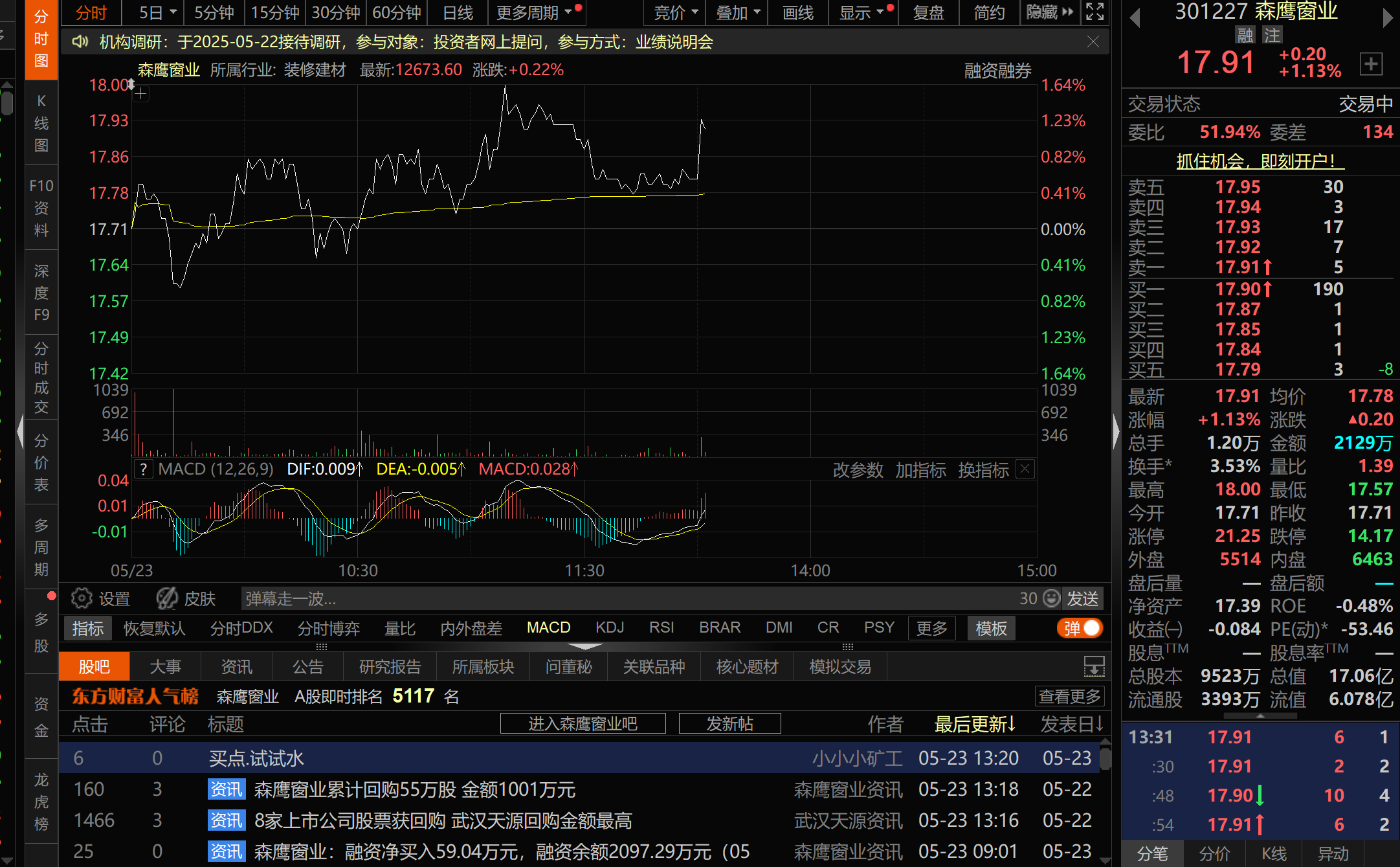Toggle the 弹 bullet-comment switch
Screen dimensions: 1400x867
1080,628
